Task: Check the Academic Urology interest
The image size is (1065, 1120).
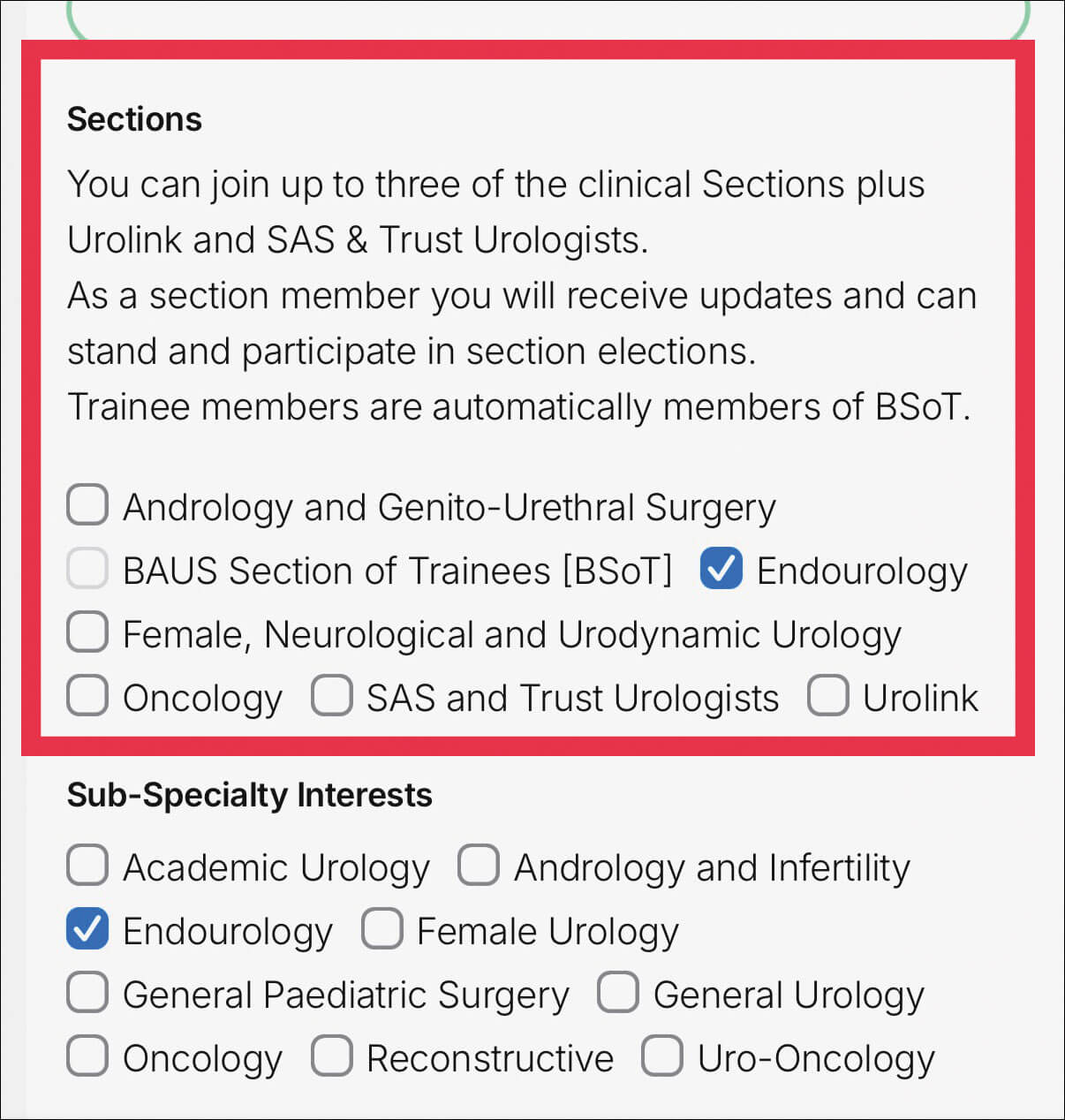Action: coord(88,866)
